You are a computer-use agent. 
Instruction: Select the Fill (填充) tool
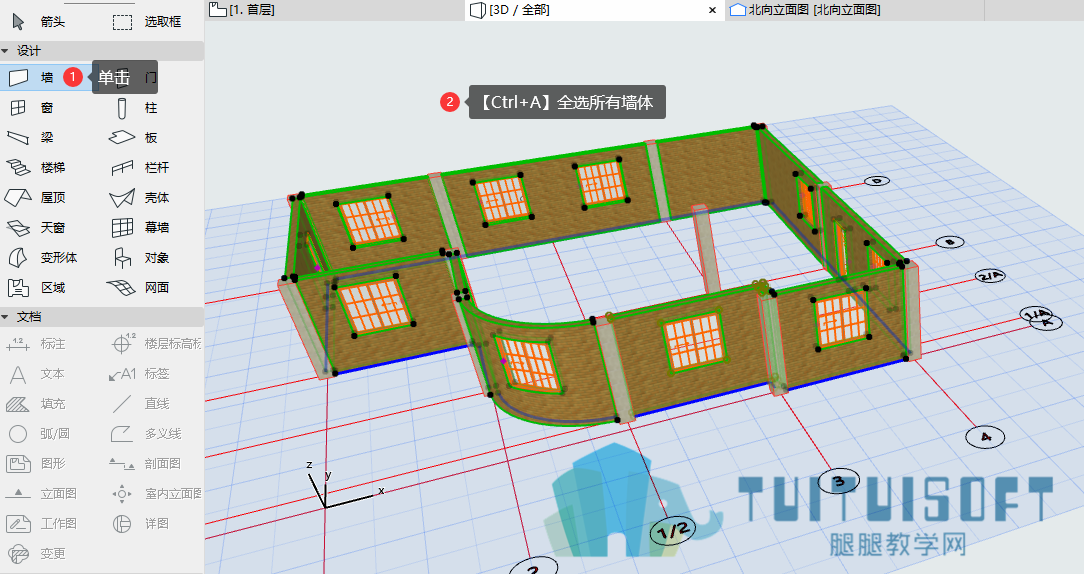(x=36, y=404)
